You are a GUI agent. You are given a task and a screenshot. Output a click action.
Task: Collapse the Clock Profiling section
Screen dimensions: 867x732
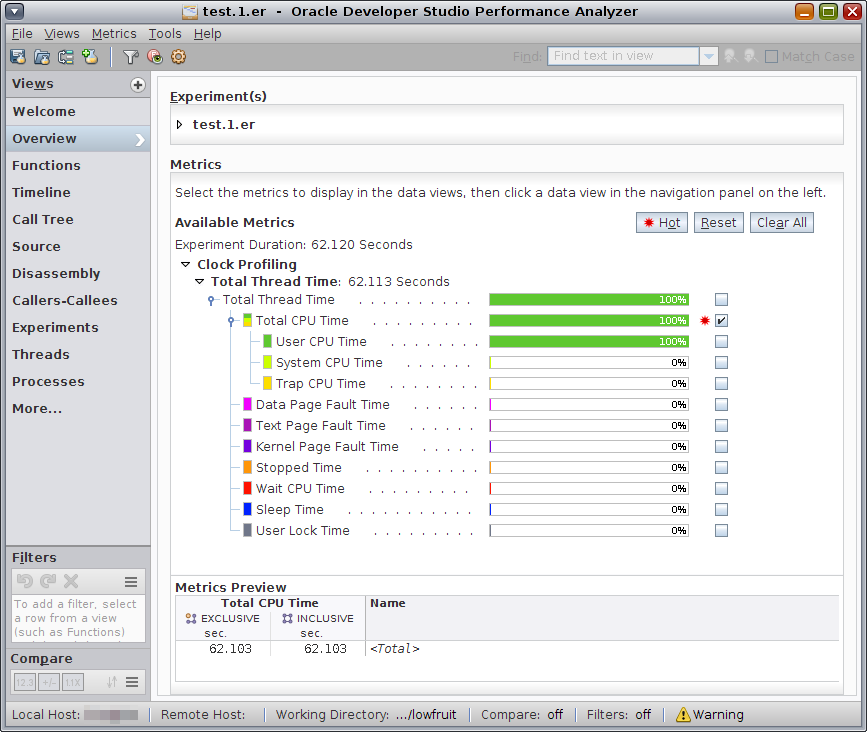point(186,264)
